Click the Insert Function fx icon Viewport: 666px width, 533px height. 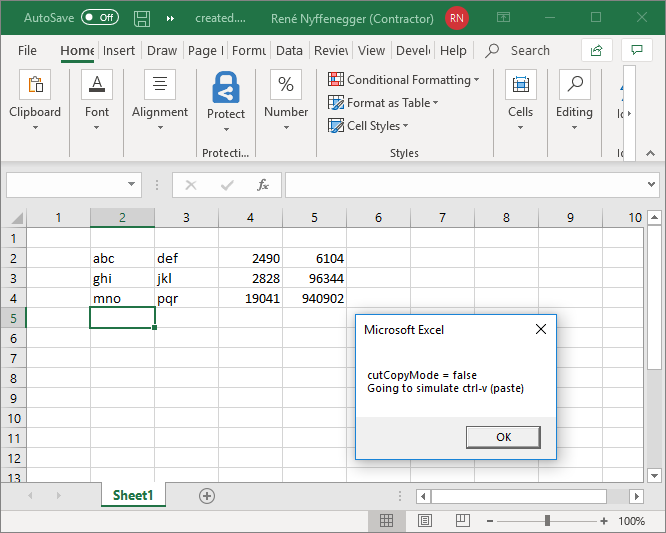click(x=263, y=185)
